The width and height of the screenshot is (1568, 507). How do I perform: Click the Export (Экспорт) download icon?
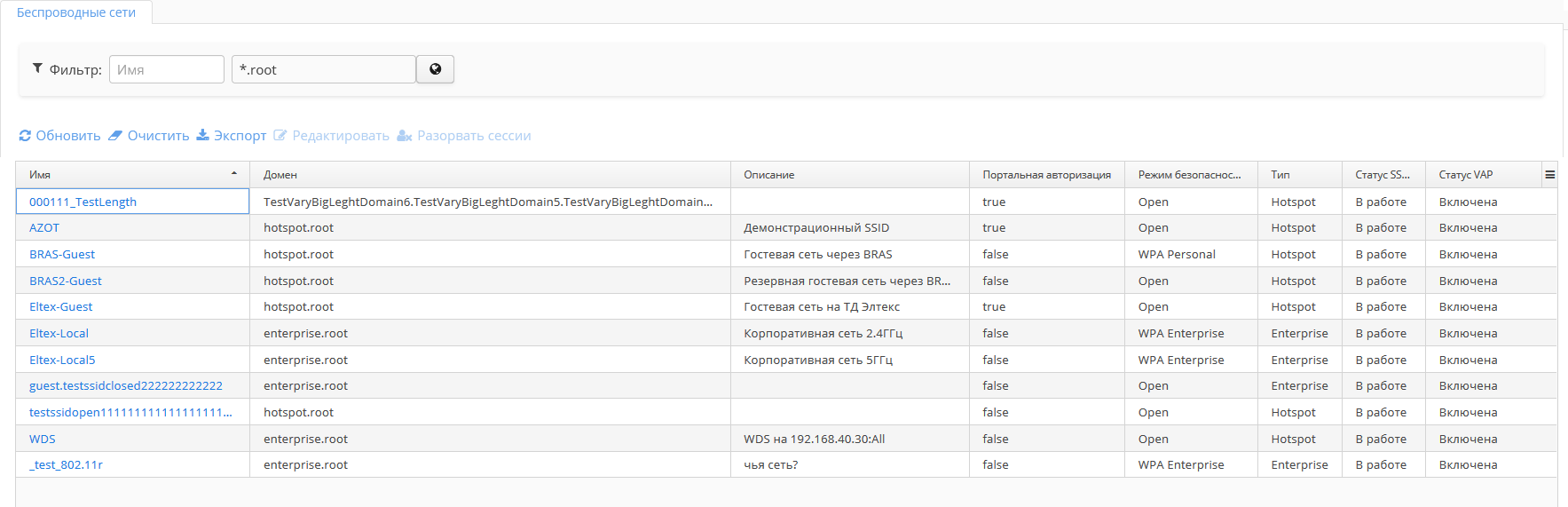202,135
